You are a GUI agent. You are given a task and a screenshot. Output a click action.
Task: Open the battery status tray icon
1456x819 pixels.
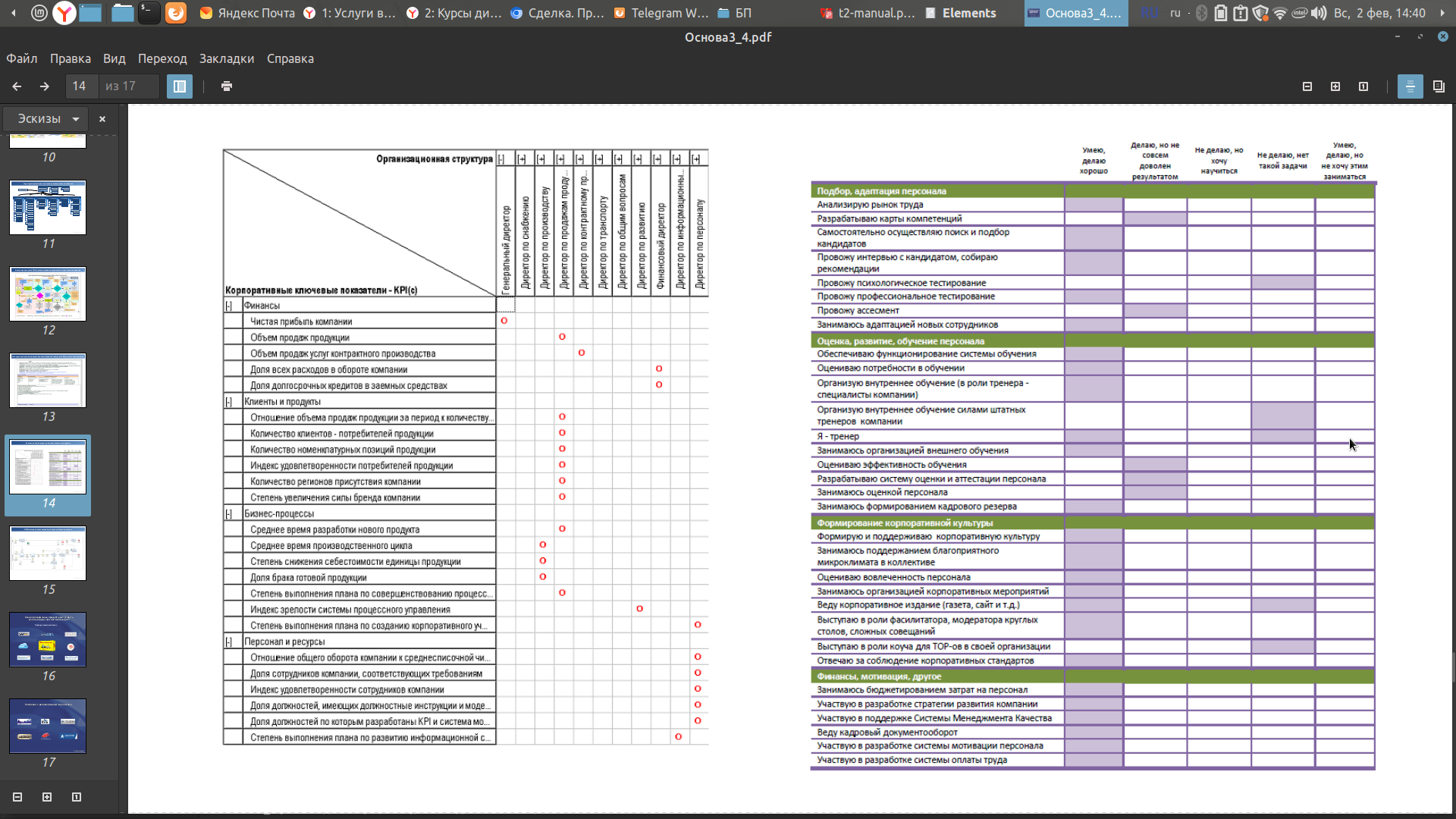(x=1221, y=13)
